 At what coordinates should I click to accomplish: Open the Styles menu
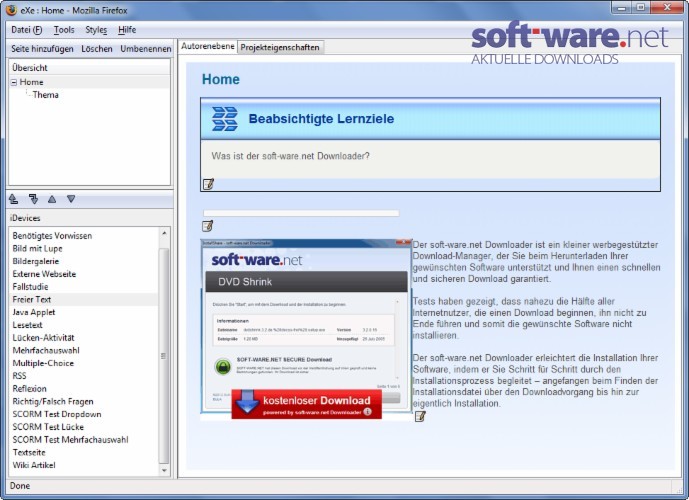coord(96,30)
